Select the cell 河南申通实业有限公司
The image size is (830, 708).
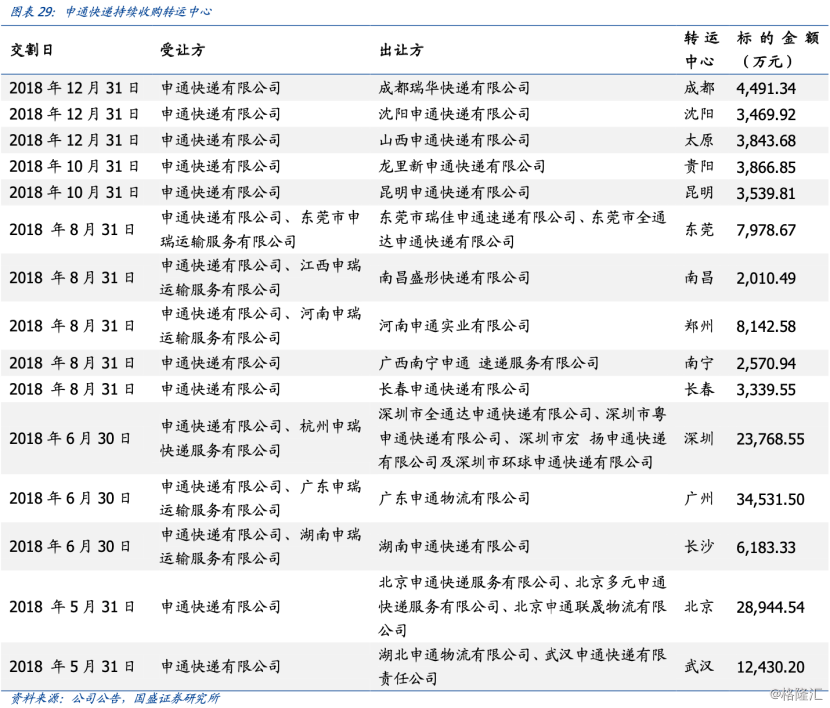(454, 326)
